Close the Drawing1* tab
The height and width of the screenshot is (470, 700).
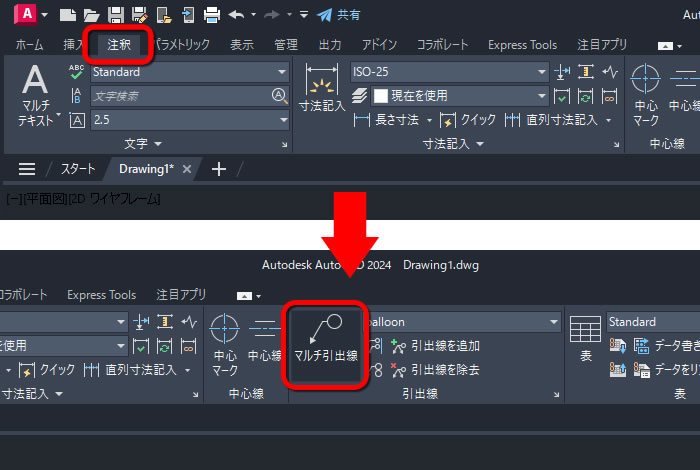187,169
